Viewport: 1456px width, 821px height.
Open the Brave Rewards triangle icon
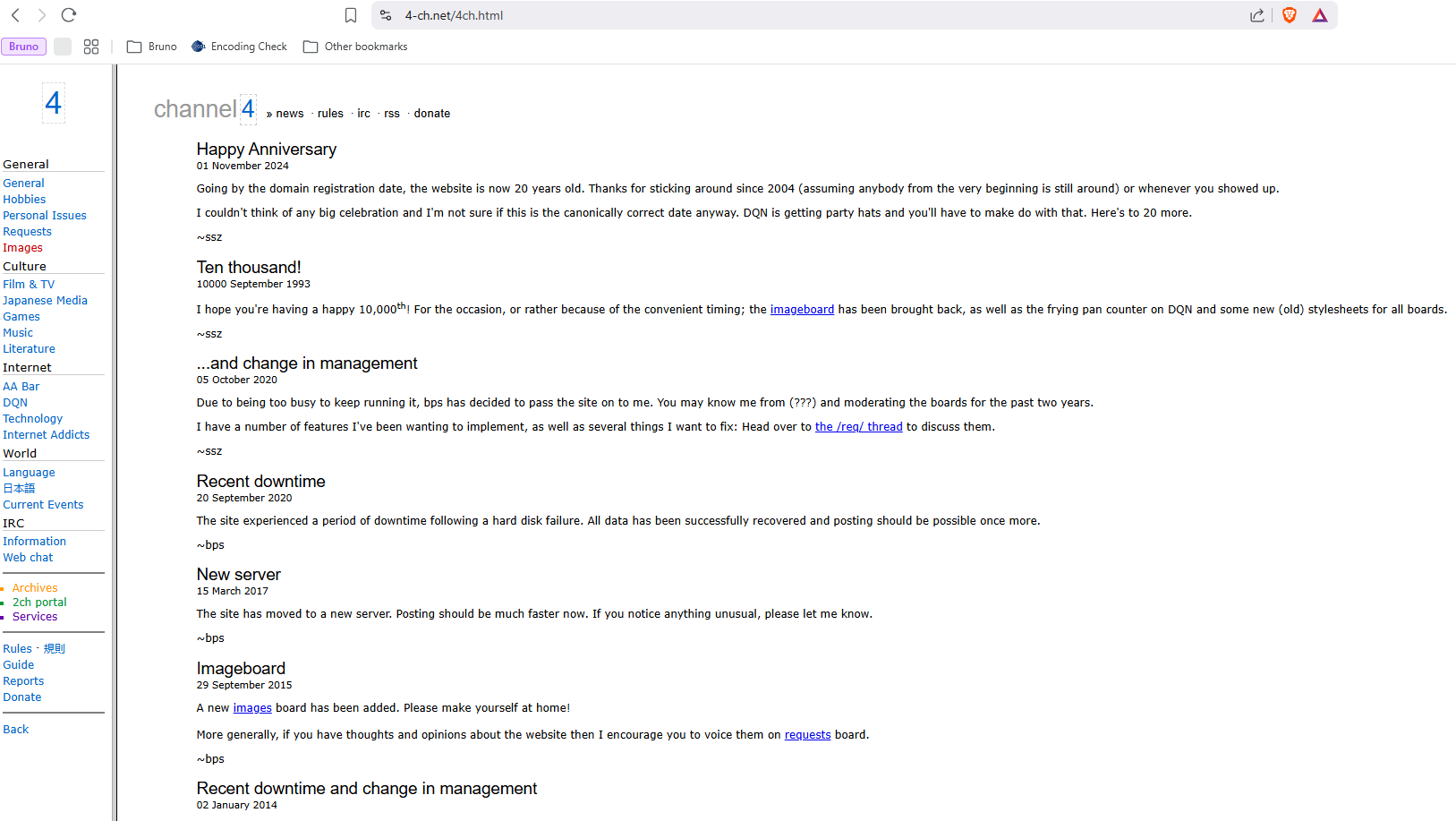(x=1320, y=15)
